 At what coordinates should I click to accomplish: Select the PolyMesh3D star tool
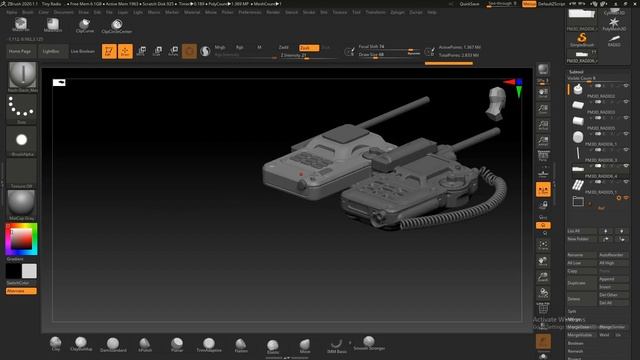coord(614,24)
